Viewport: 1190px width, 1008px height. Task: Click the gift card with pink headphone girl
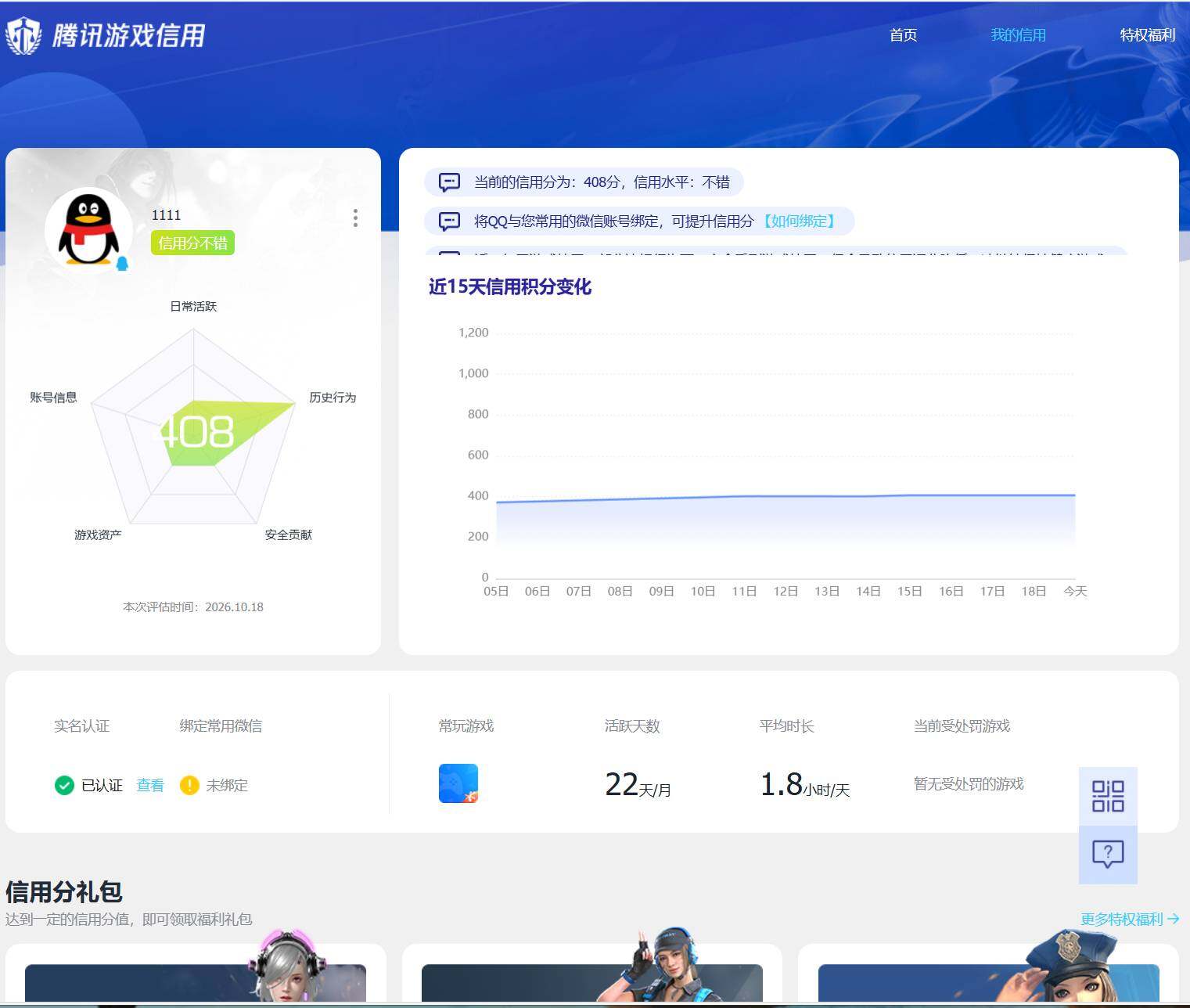click(x=196, y=973)
